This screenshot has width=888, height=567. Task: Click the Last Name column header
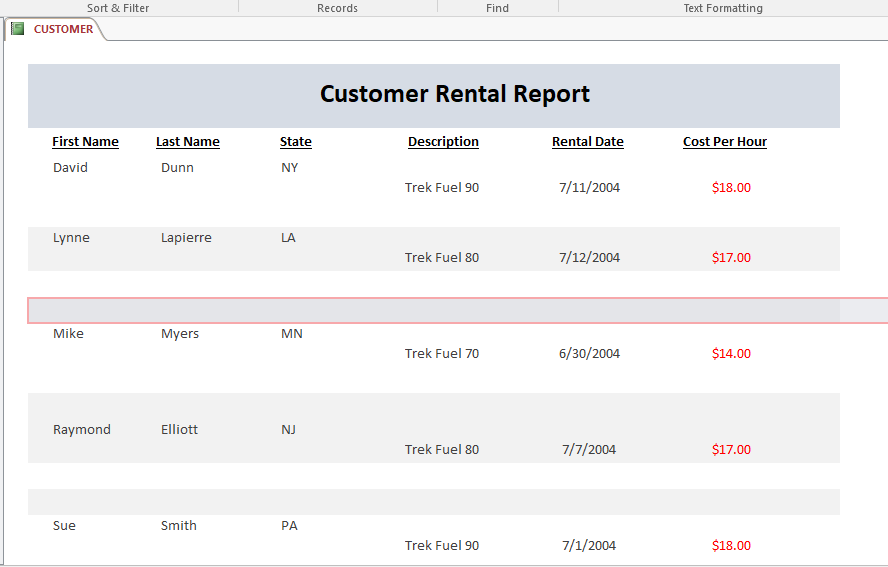pyautogui.click(x=188, y=142)
